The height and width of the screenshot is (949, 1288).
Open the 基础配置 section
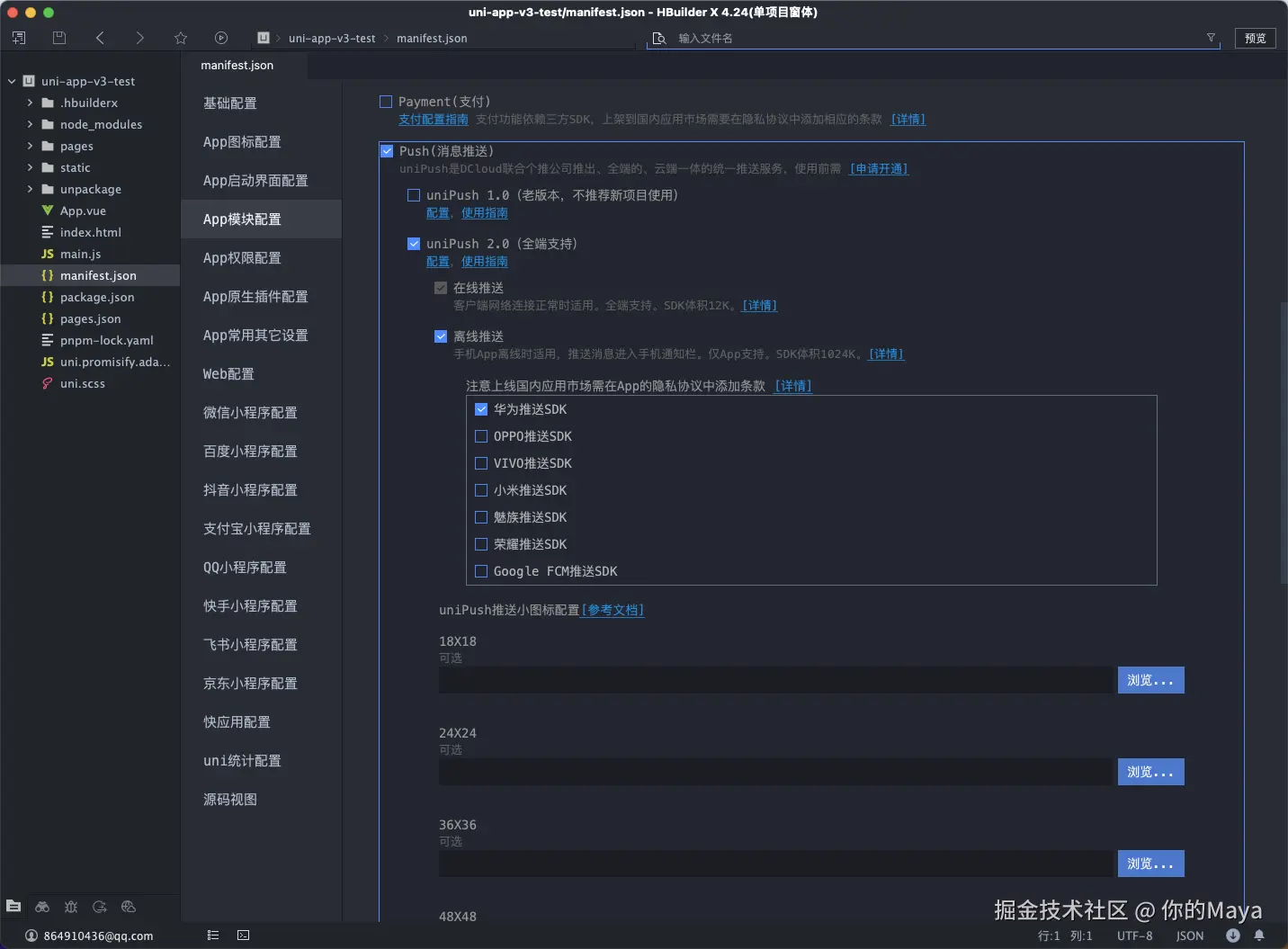[x=261, y=103]
